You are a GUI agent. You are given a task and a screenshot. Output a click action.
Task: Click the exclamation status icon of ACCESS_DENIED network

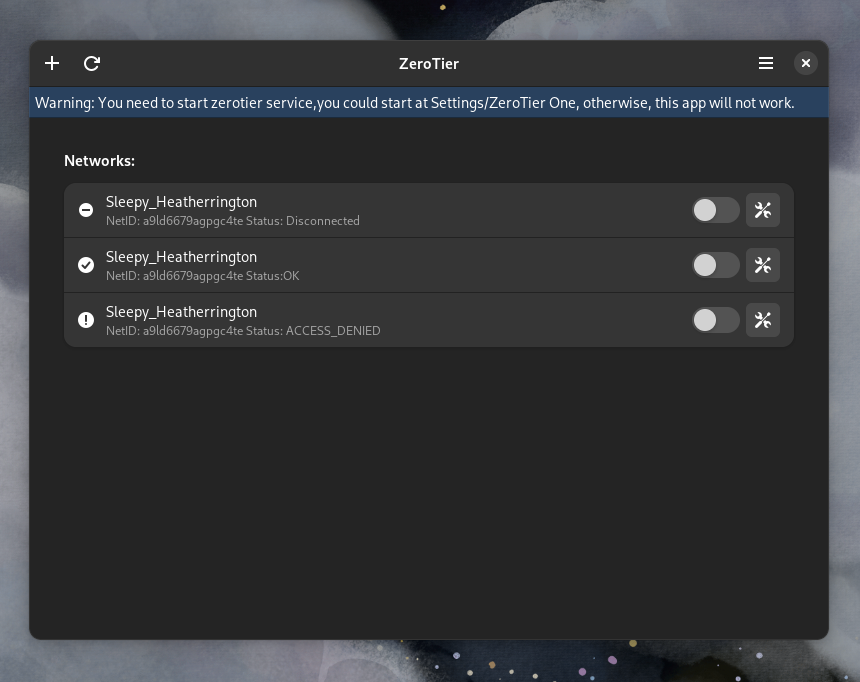pyautogui.click(x=86, y=320)
